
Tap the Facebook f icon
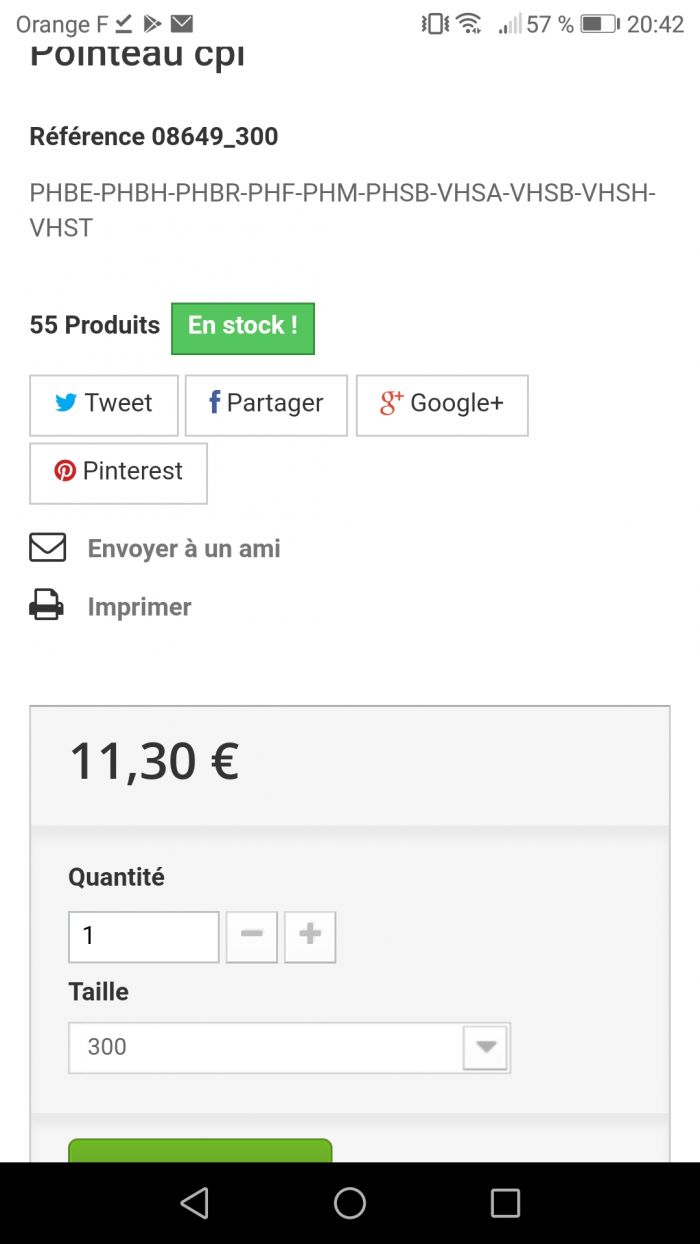pyautogui.click(x=214, y=402)
